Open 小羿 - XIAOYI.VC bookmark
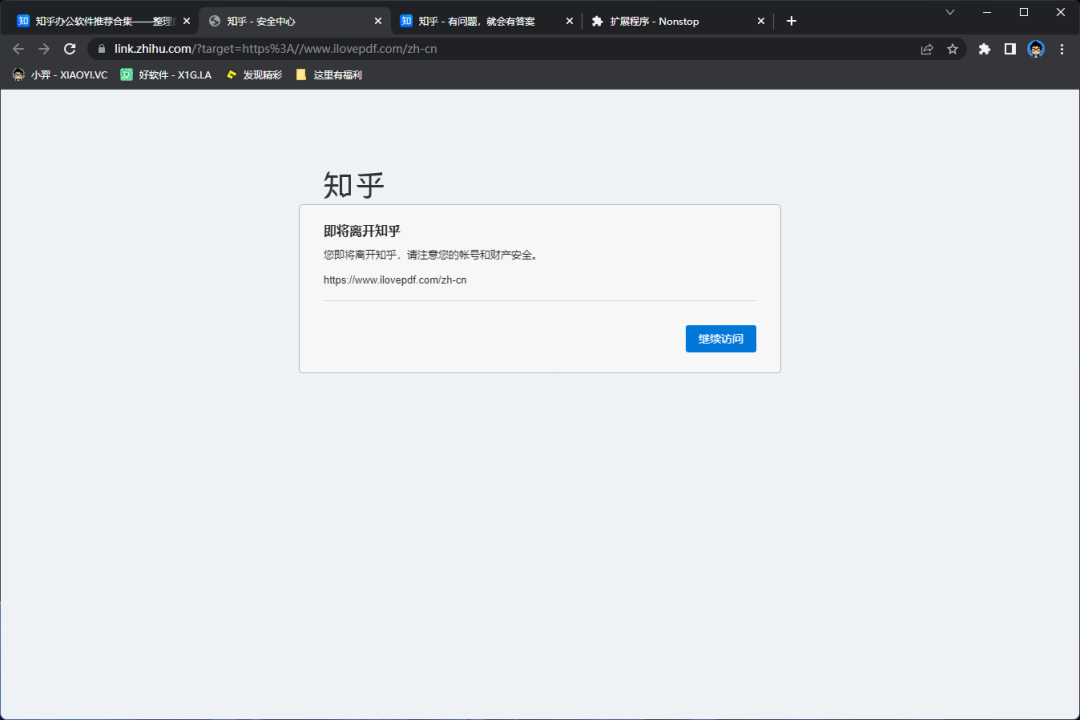The width and height of the screenshot is (1080, 720). pyautogui.click(x=60, y=75)
